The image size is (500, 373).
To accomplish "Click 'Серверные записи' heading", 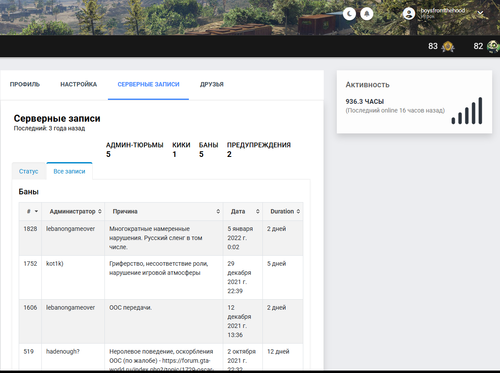I will 57,118.
